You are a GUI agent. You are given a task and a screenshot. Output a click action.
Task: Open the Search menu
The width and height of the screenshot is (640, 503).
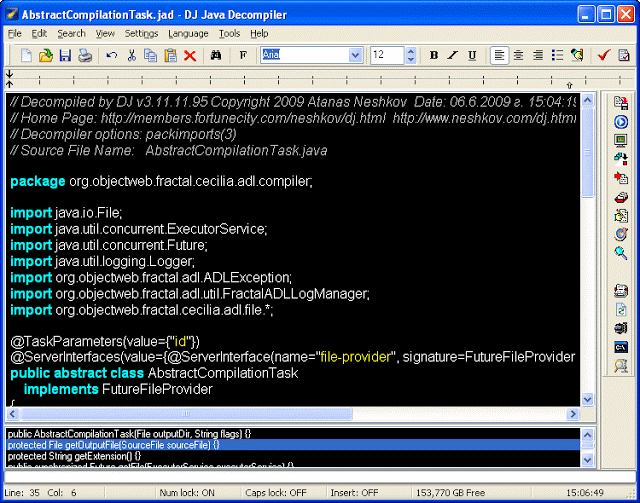(71, 33)
